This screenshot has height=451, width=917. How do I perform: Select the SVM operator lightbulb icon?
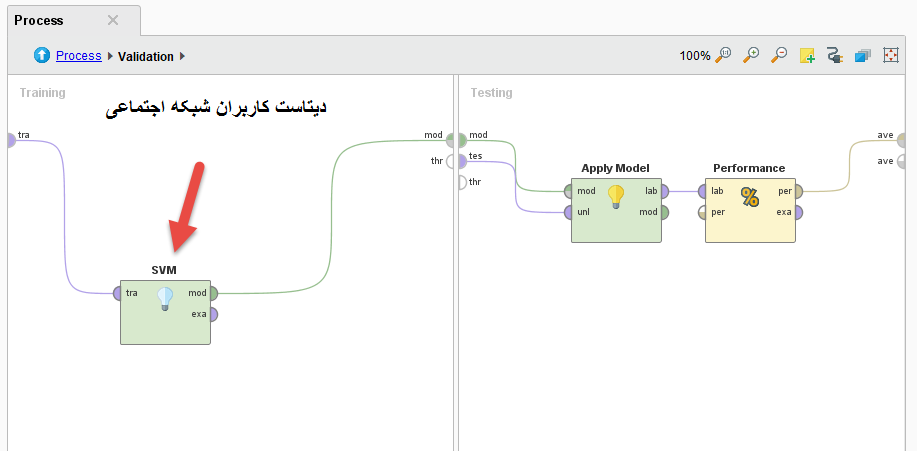point(165,299)
